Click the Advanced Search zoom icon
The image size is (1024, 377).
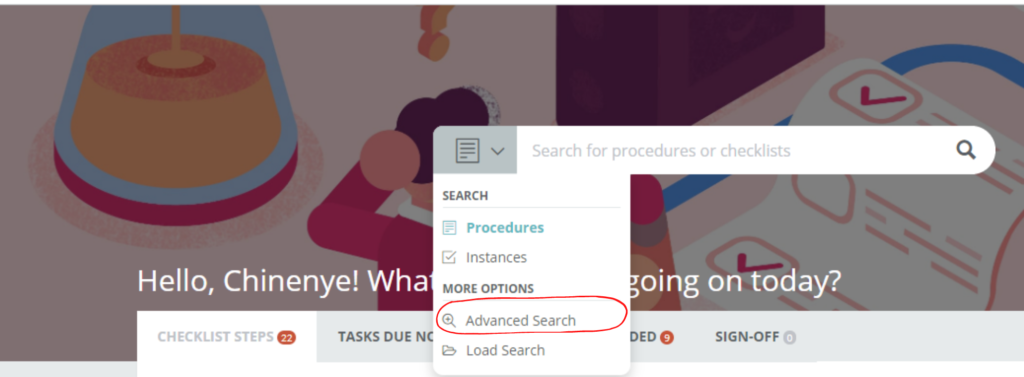coord(449,320)
